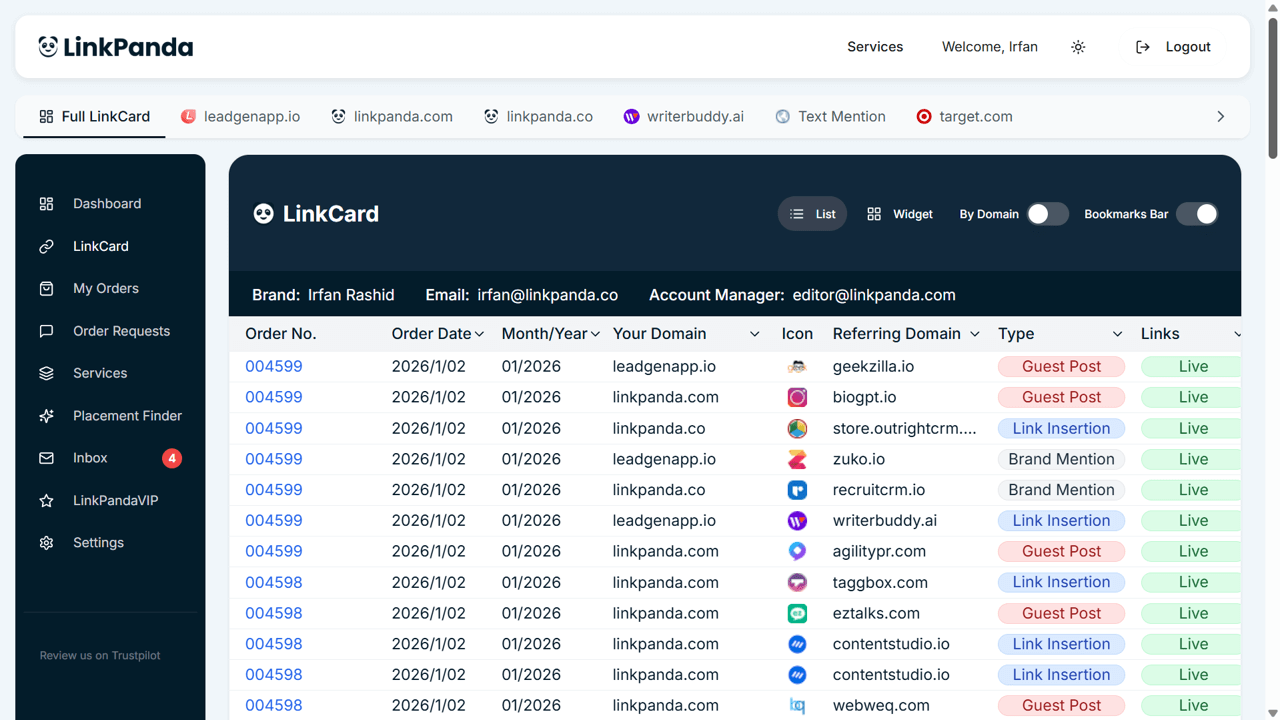Image resolution: width=1280 pixels, height=720 pixels.
Task: Toggle the By Domain switch
Action: (x=1047, y=213)
